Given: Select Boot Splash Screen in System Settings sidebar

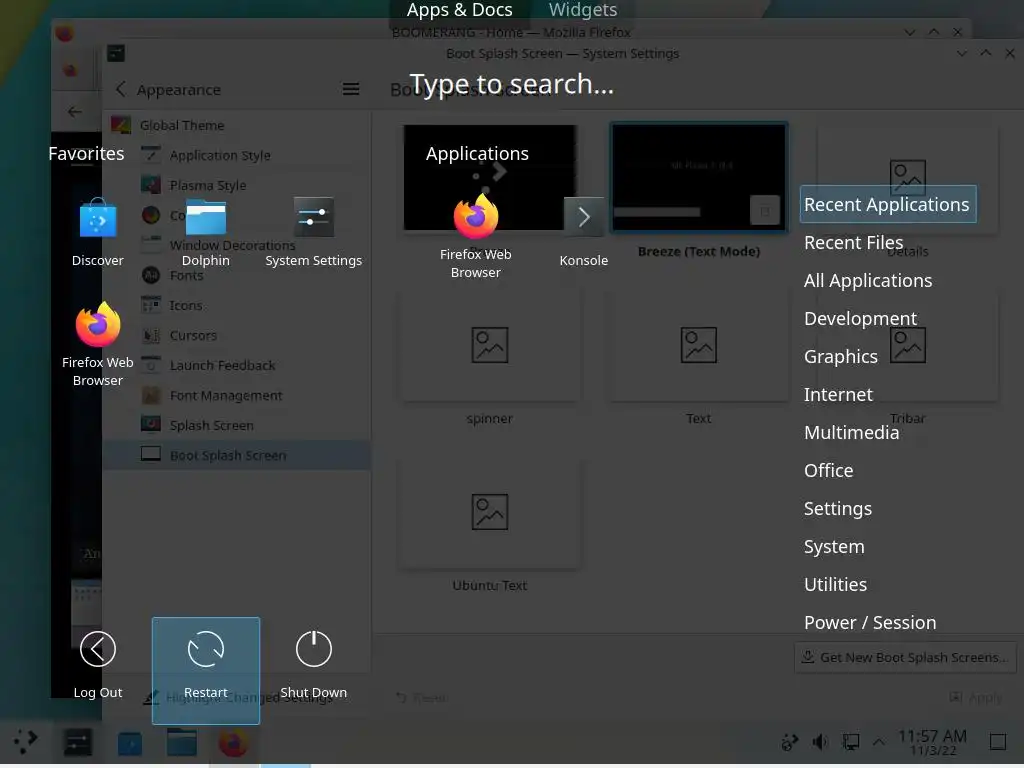Looking at the screenshot, I should point(236,455).
